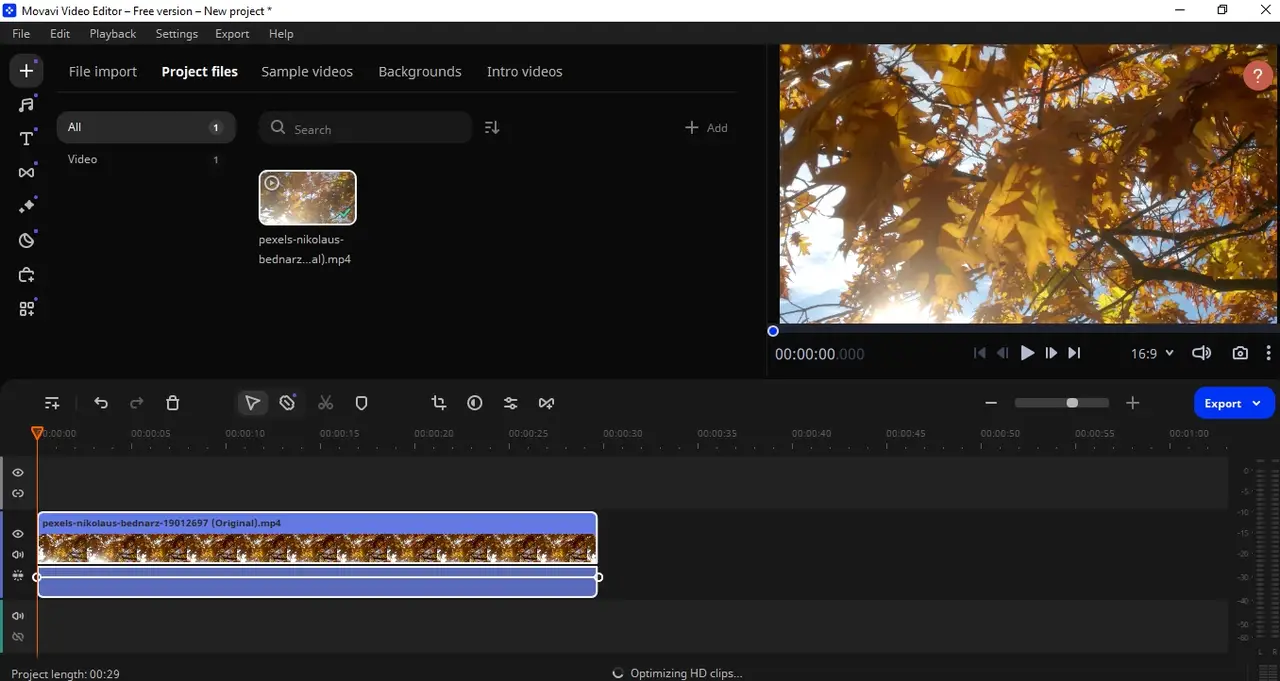Open clip properties sliders icon
The width and height of the screenshot is (1280, 681).
(x=510, y=403)
